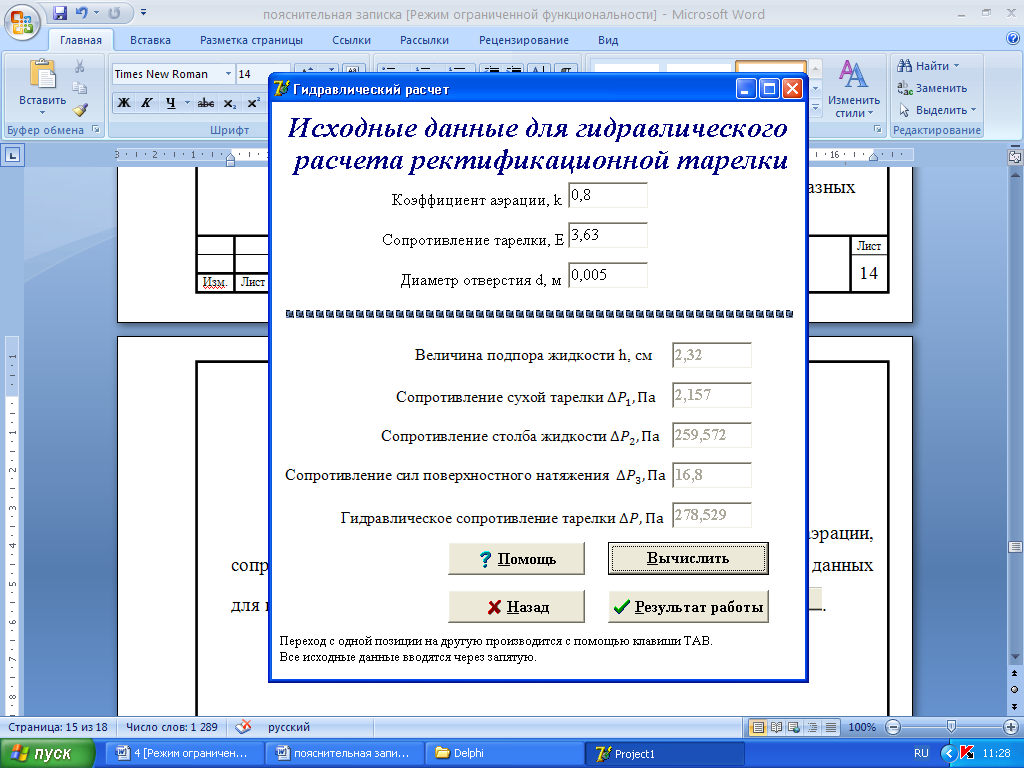
Task: Open undo history dropdown arrow
Action: [97, 12]
